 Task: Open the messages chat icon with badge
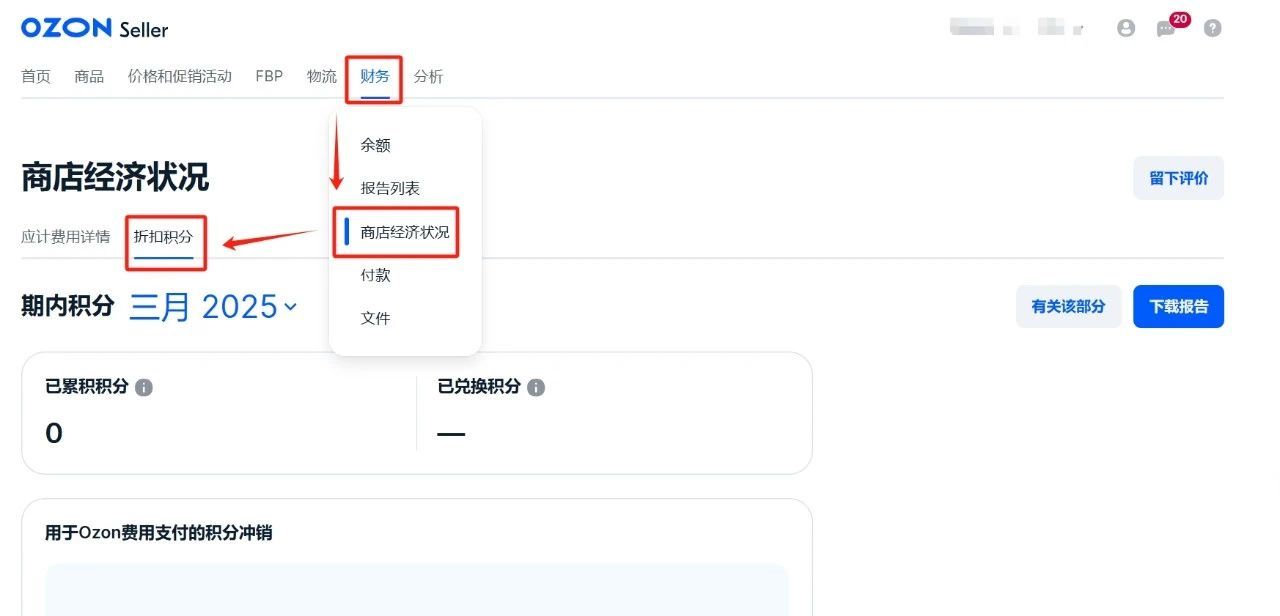[1168, 27]
